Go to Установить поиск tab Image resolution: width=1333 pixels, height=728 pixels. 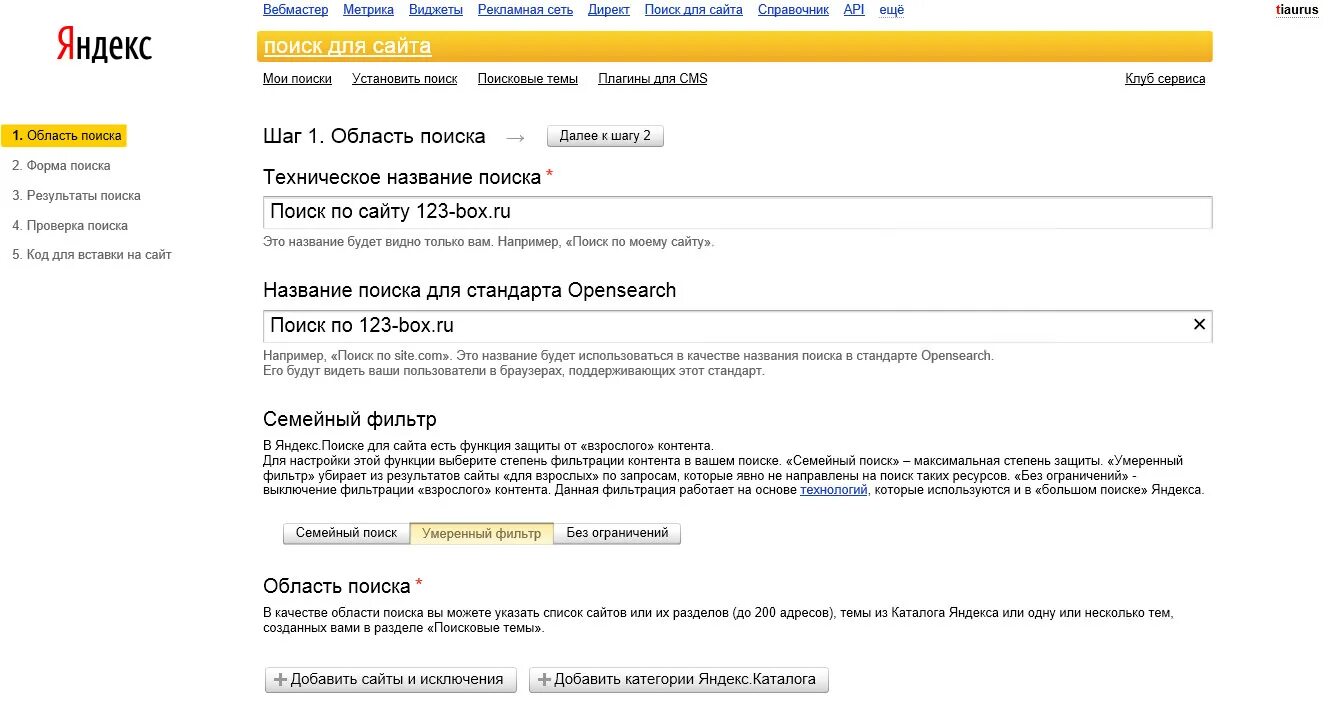coord(405,79)
